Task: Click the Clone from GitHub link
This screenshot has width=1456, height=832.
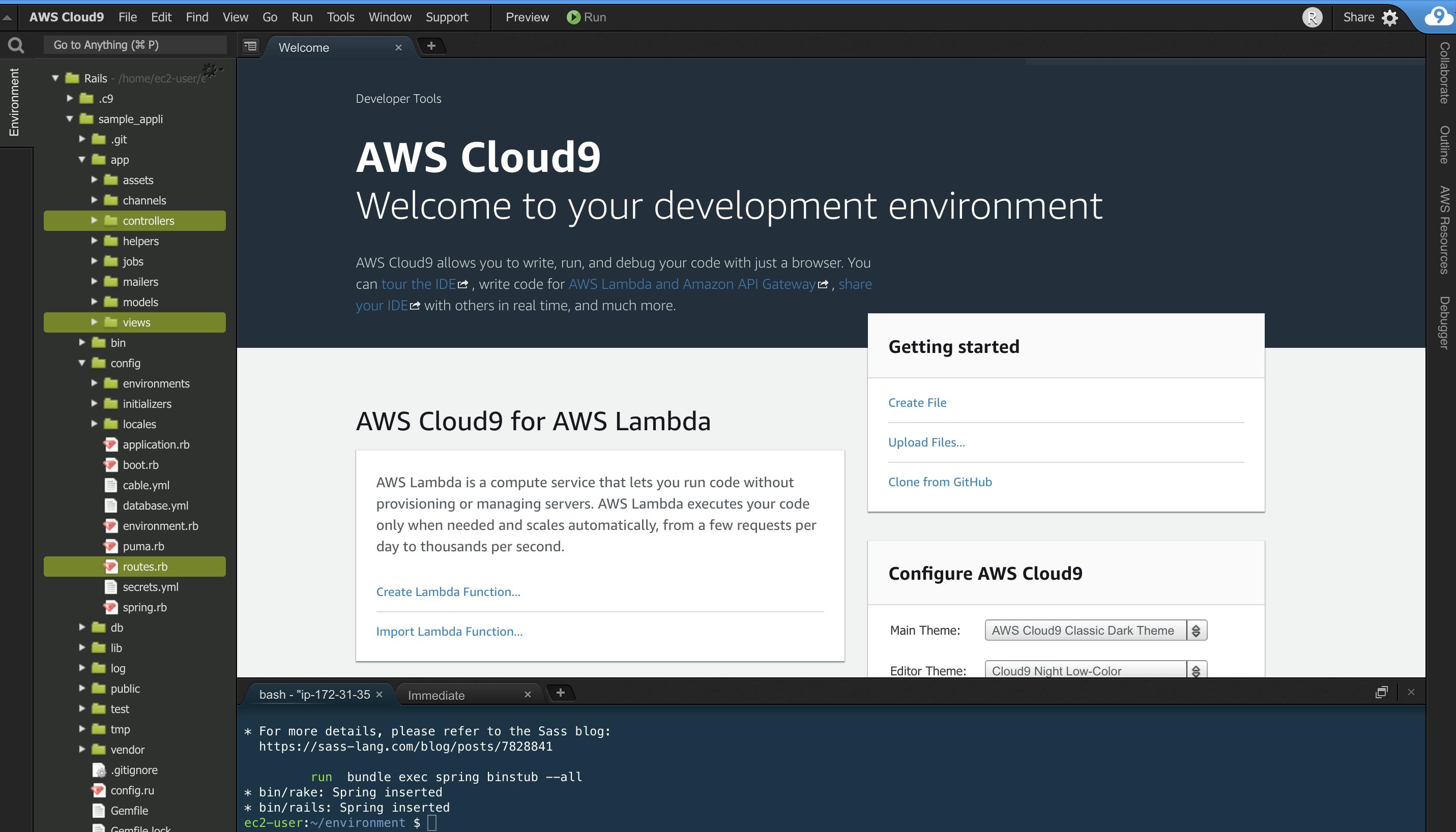Action: 939,482
